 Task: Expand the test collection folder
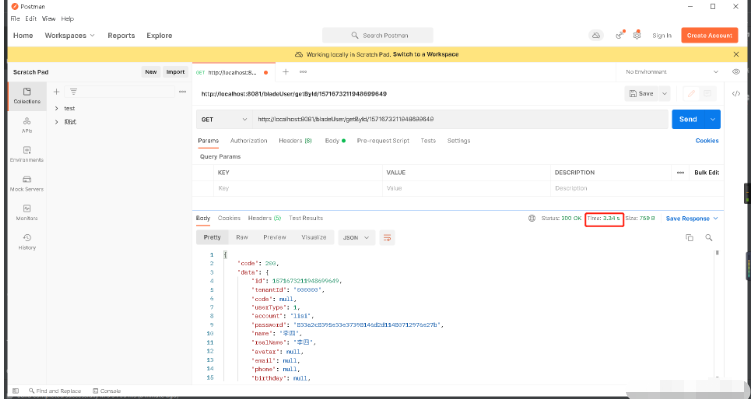[57, 108]
